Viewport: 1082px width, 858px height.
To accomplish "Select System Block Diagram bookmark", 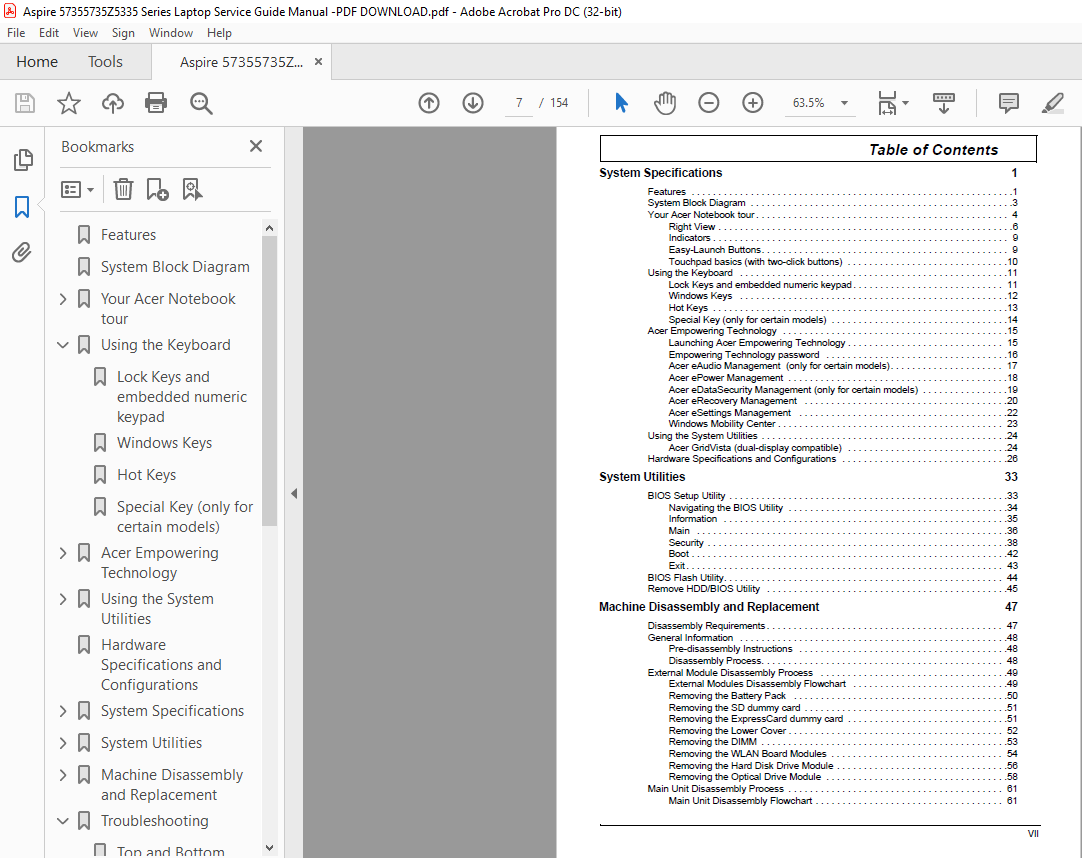I will [175, 266].
